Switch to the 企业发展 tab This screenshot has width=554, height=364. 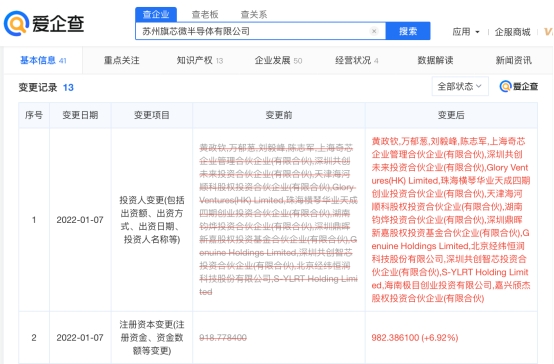[x=278, y=60]
